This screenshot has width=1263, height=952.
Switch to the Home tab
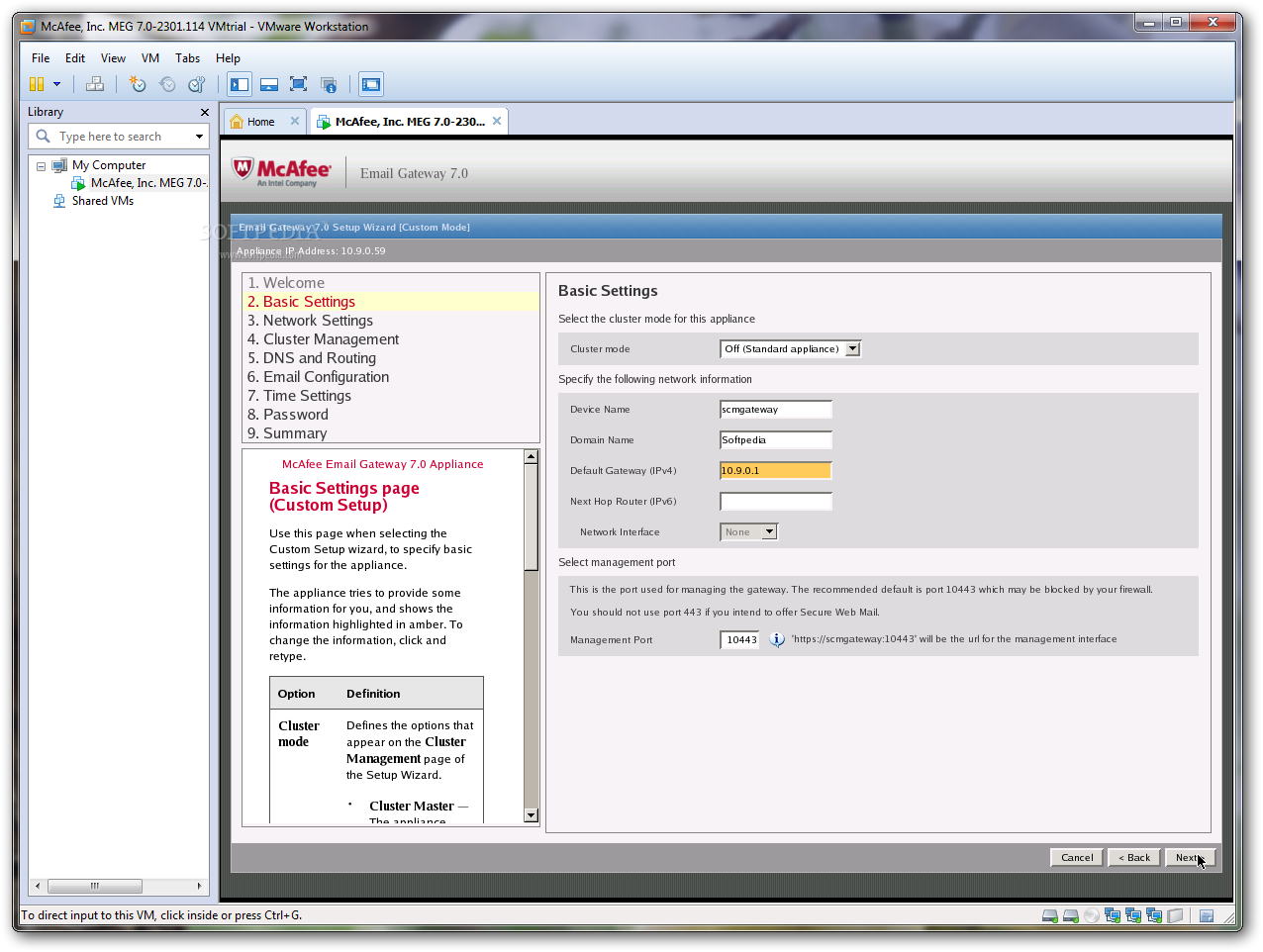[x=259, y=122]
